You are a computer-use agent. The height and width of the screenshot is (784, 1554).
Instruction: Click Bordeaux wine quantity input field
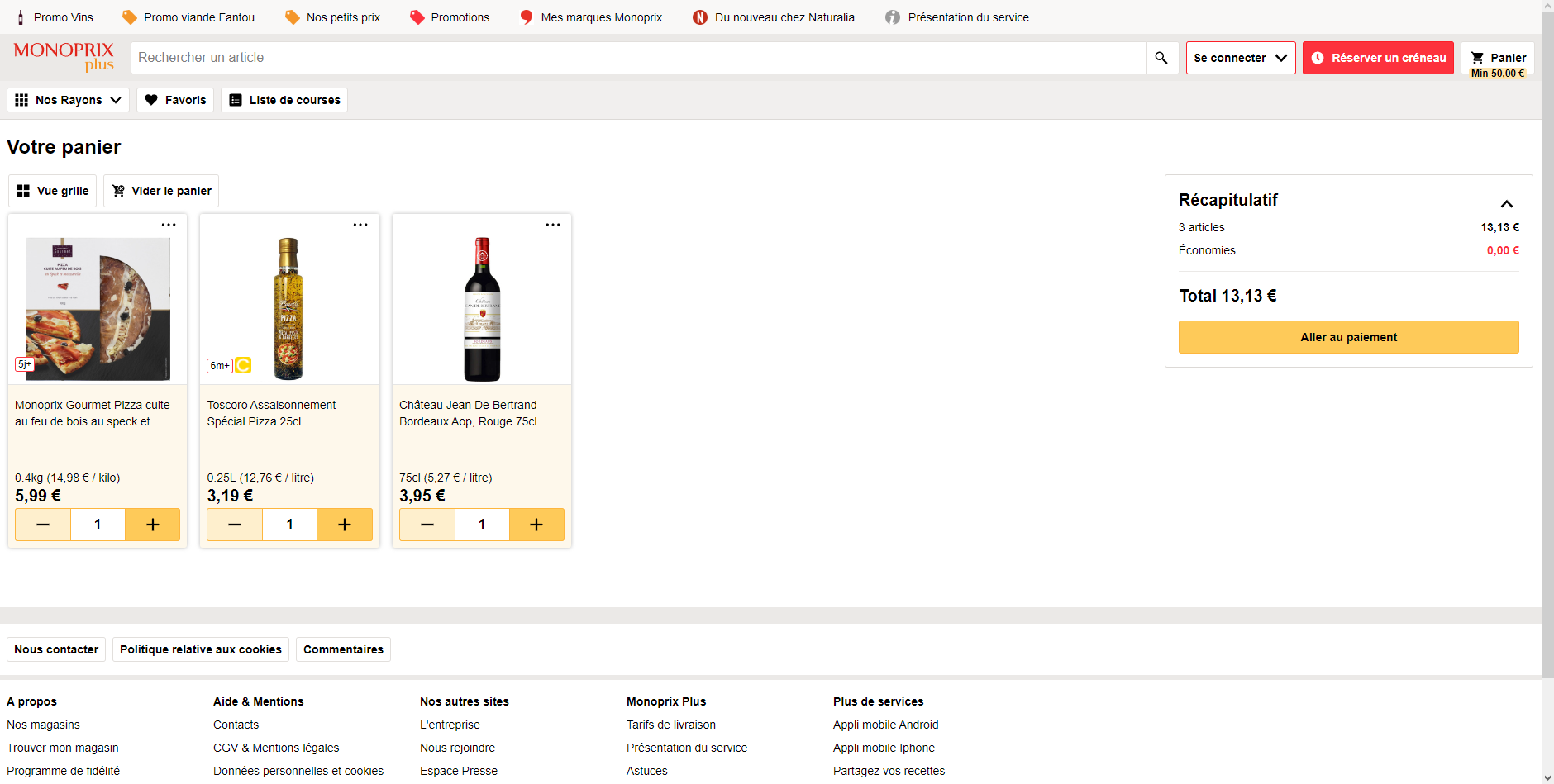[482, 525]
